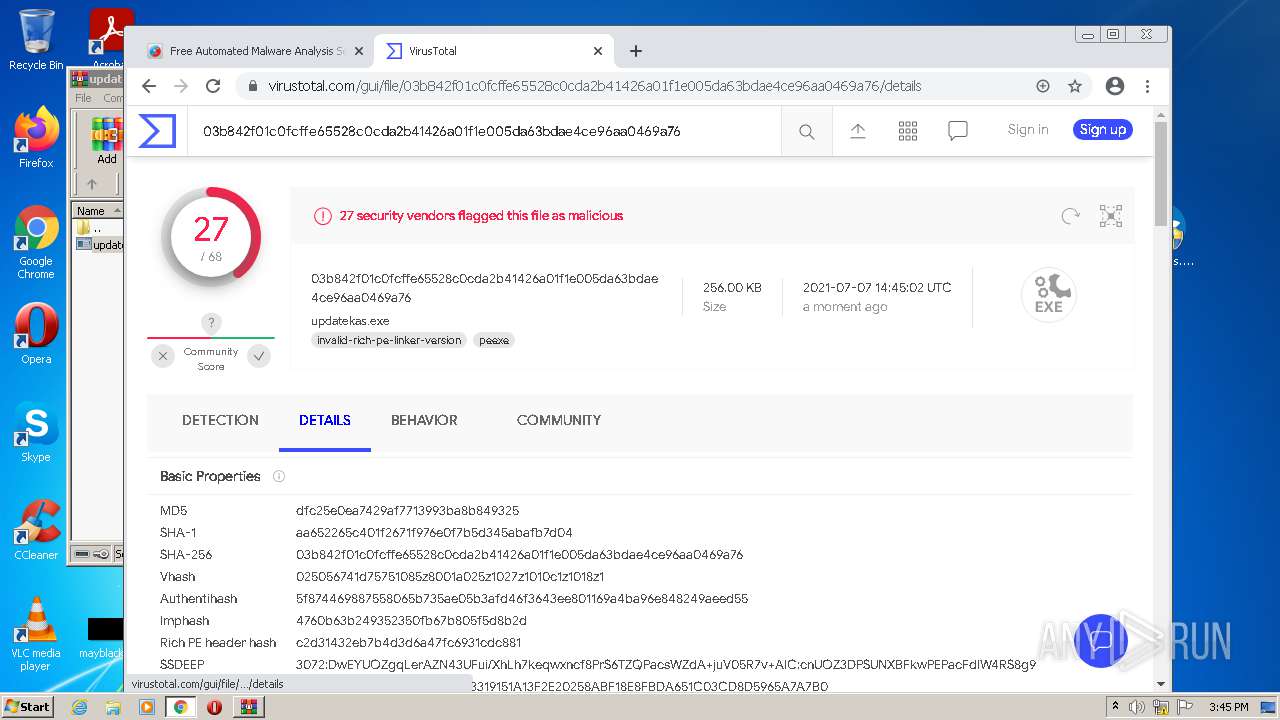Bookmark this page with star icon
This screenshot has height=720, width=1280.
(1075, 86)
